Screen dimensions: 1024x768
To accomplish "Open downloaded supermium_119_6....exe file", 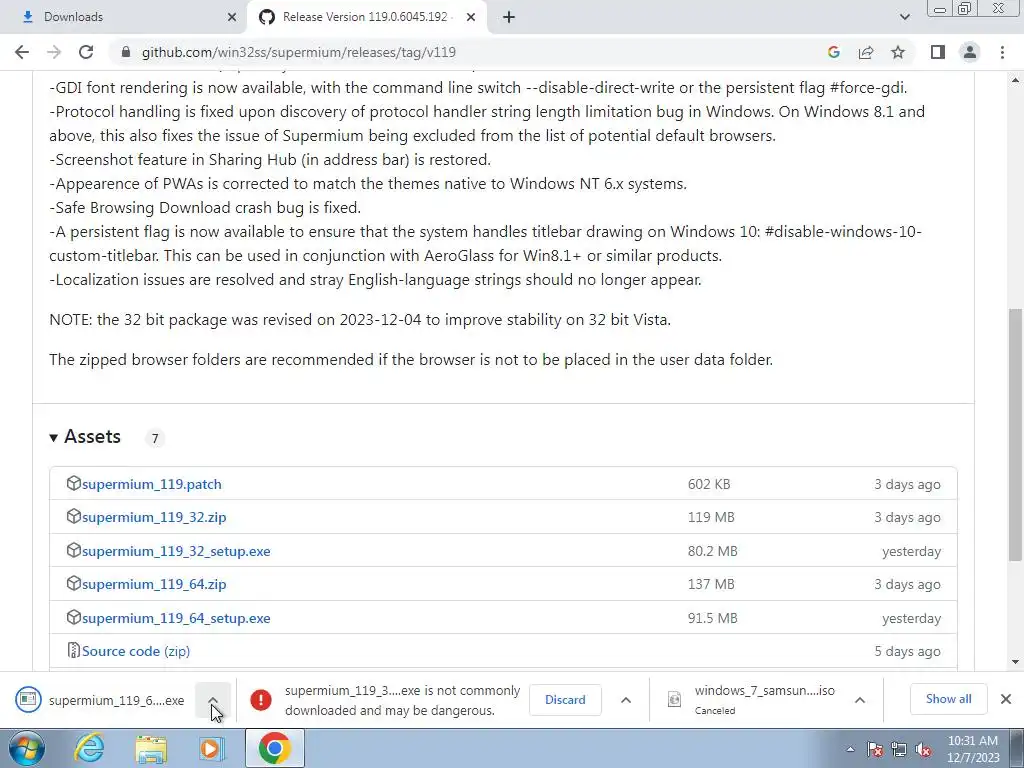I will [x=101, y=700].
